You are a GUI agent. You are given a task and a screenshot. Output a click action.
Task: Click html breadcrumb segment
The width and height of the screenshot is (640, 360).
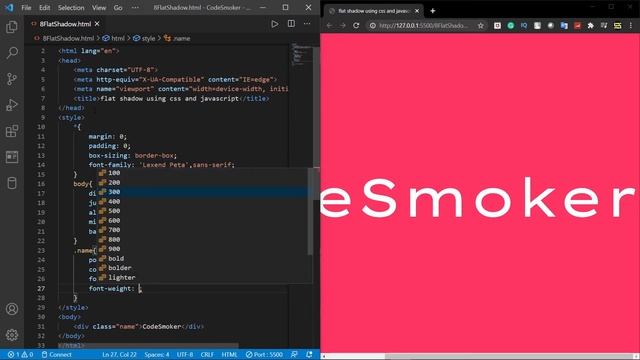(x=114, y=38)
